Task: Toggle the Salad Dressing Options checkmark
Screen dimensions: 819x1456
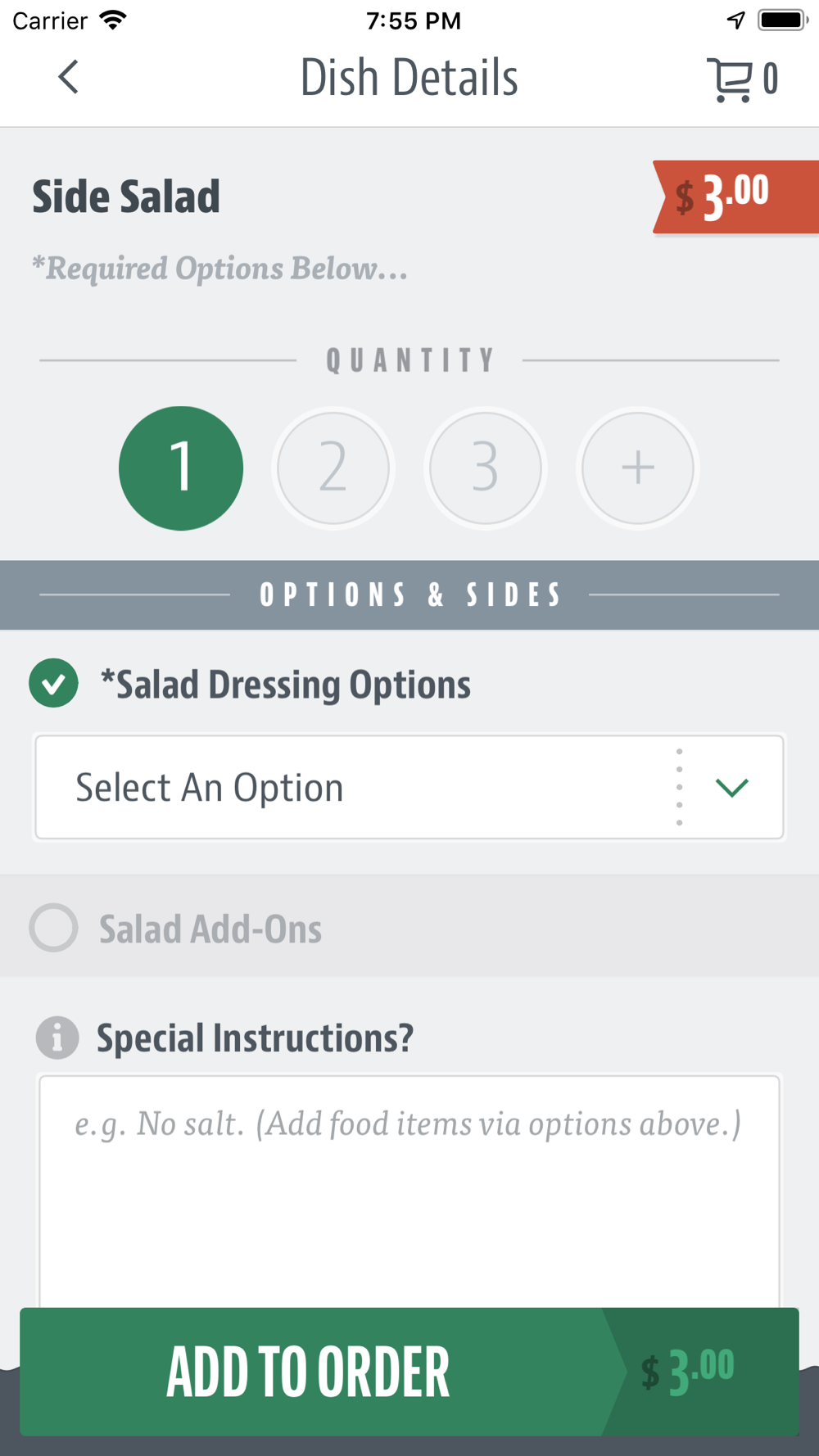Action: pos(54,684)
